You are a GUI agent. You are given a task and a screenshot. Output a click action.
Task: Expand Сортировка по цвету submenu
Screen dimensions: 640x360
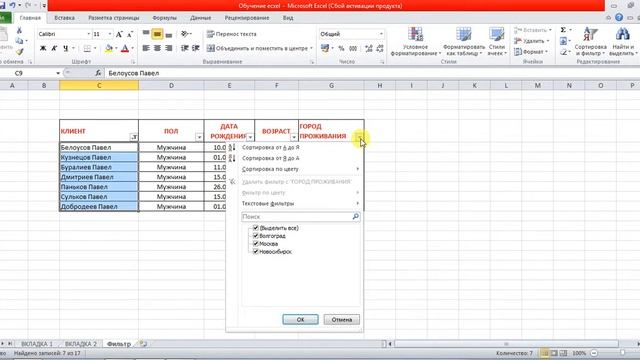click(294, 169)
